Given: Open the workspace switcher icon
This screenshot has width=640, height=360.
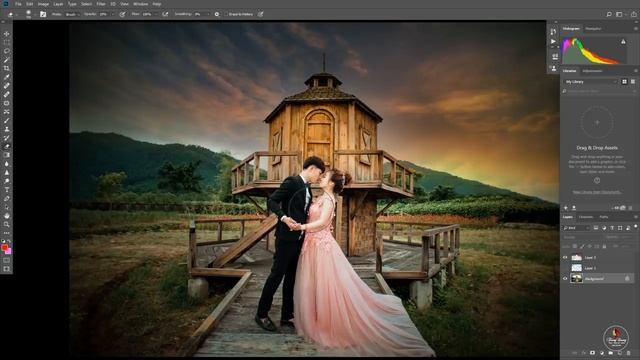Looking at the screenshot, I should click(620, 14).
